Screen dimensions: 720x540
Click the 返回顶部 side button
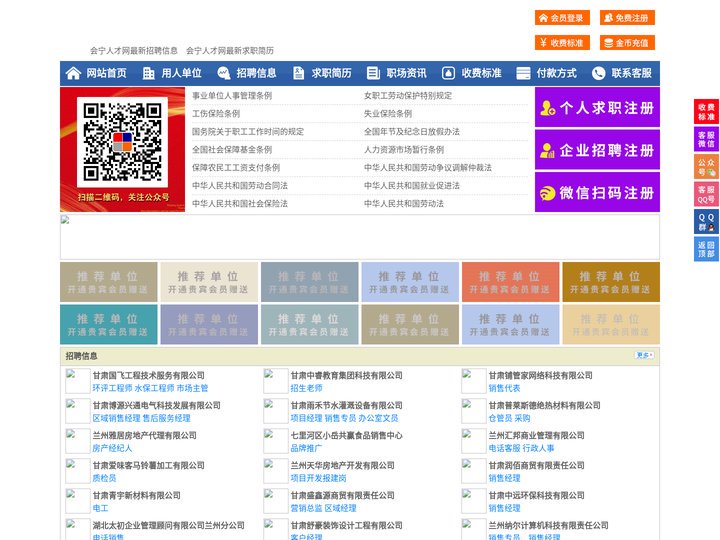coord(706,249)
